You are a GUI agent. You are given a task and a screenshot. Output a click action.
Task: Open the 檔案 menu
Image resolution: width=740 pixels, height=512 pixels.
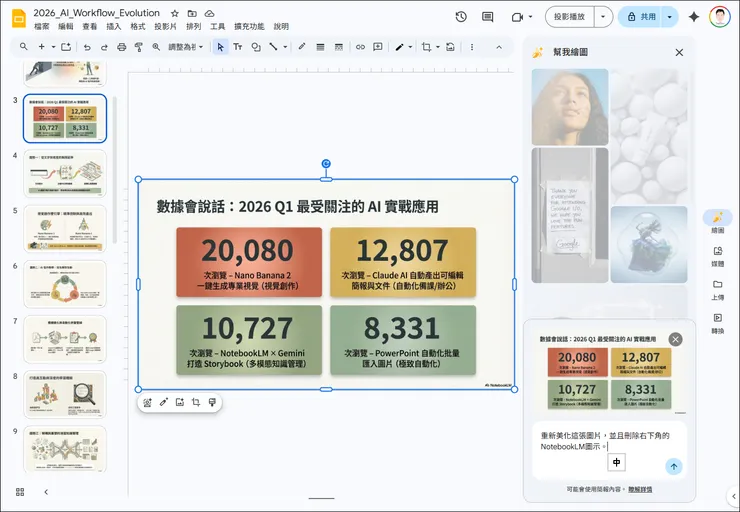[42, 26]
